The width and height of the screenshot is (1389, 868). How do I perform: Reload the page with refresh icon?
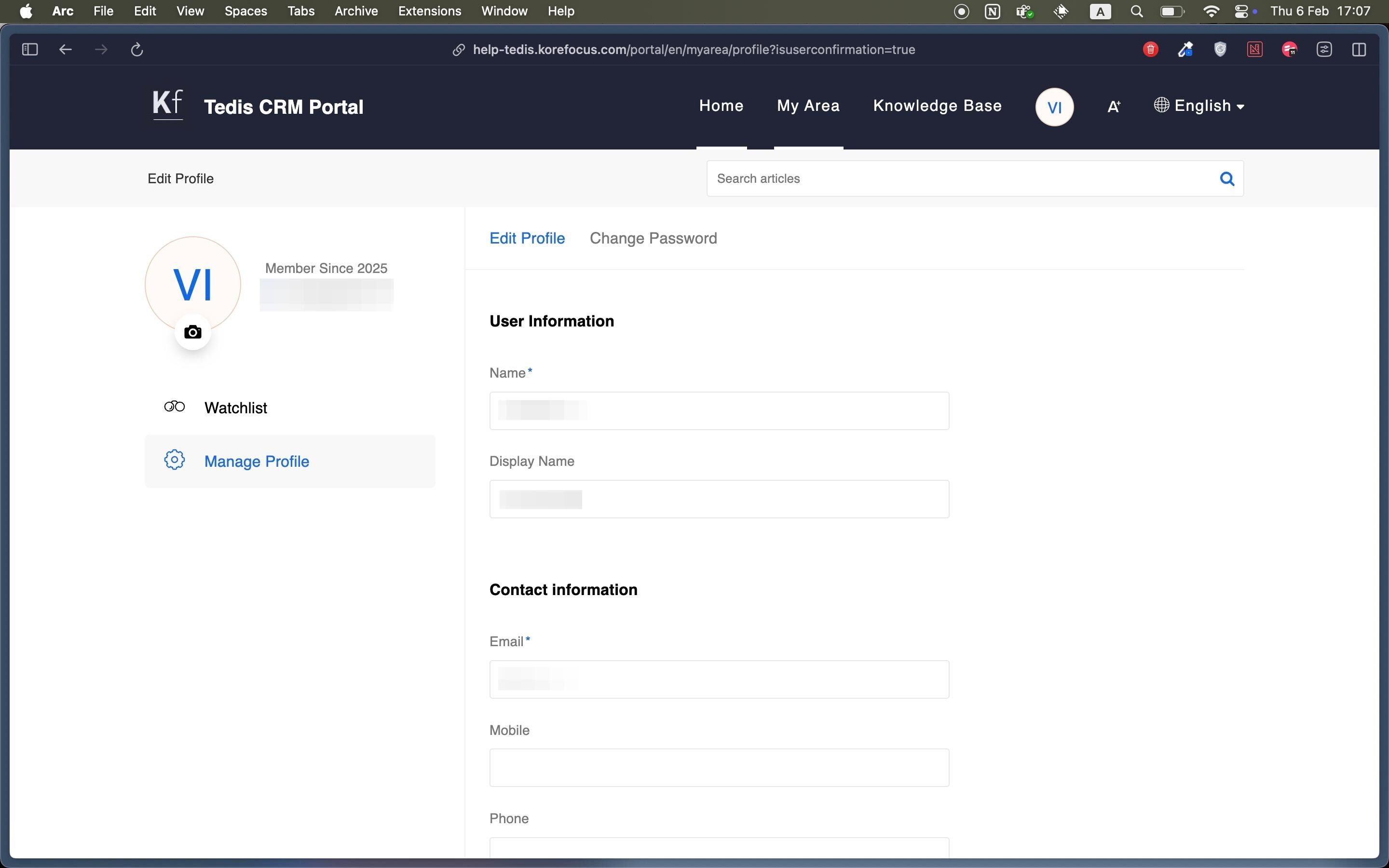coord(136,49)
